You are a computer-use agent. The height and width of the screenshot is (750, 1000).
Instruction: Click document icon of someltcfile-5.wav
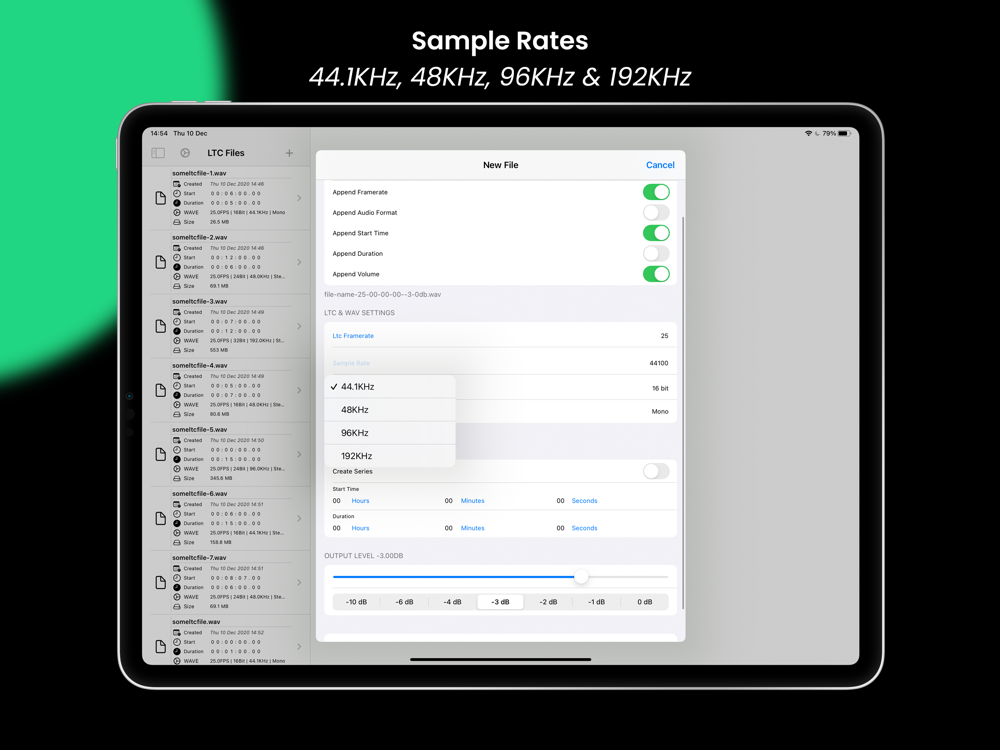[161, 455]
